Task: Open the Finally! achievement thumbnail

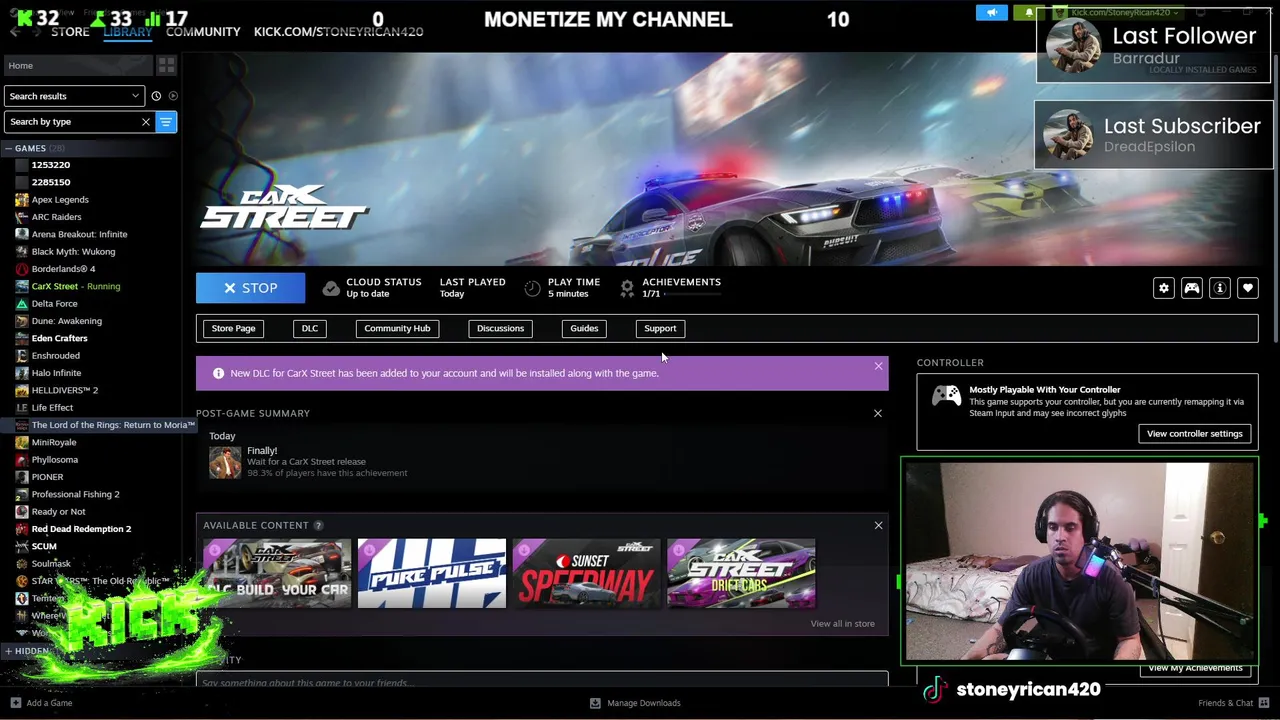Action: 225,462
